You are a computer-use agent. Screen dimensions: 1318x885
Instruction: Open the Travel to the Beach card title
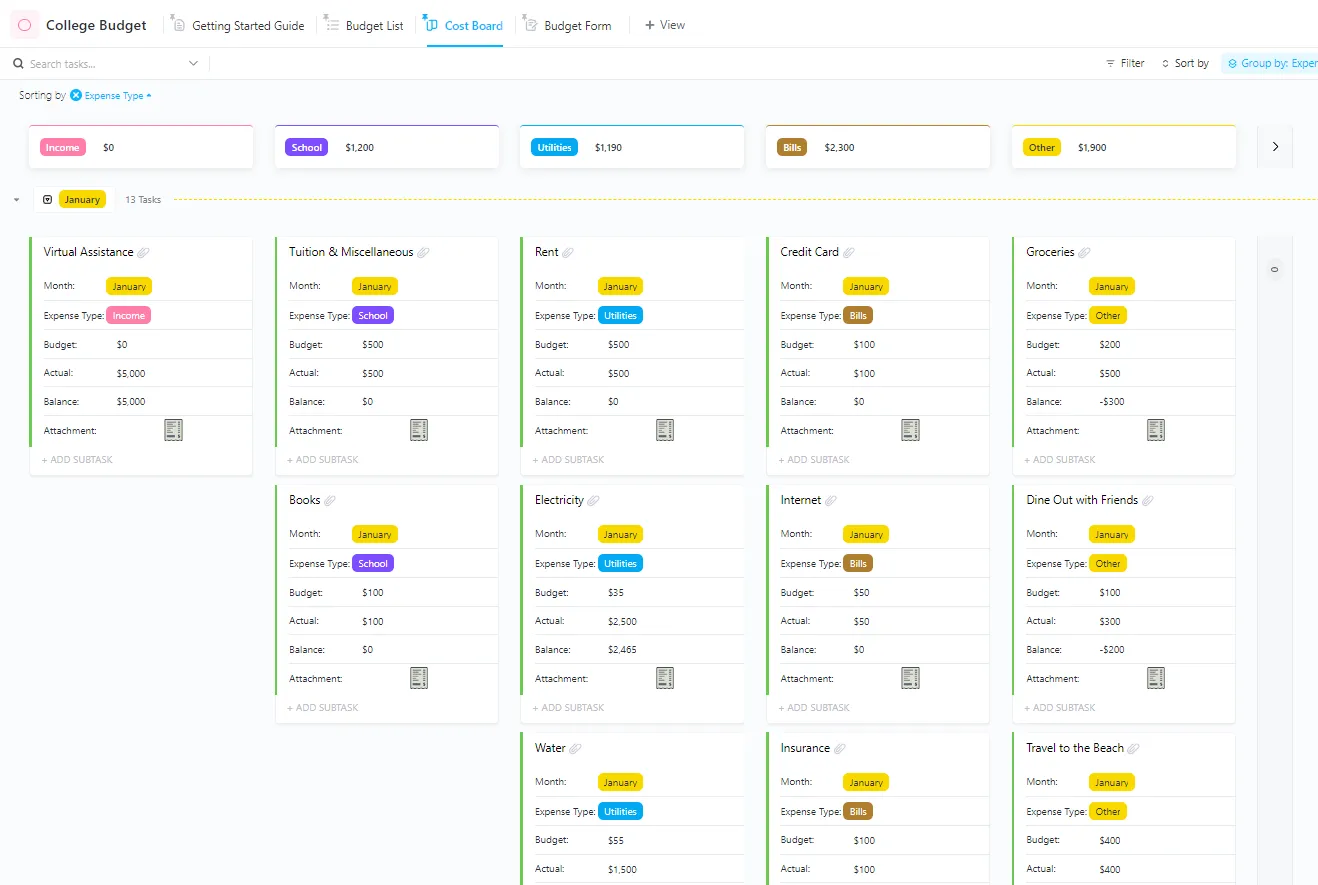click(1075, 748)
